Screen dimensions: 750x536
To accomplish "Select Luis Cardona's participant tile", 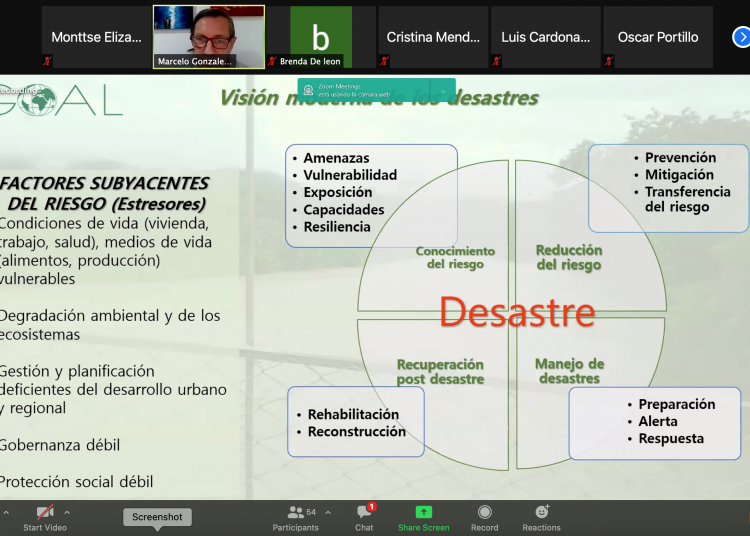I will point(545,37).
